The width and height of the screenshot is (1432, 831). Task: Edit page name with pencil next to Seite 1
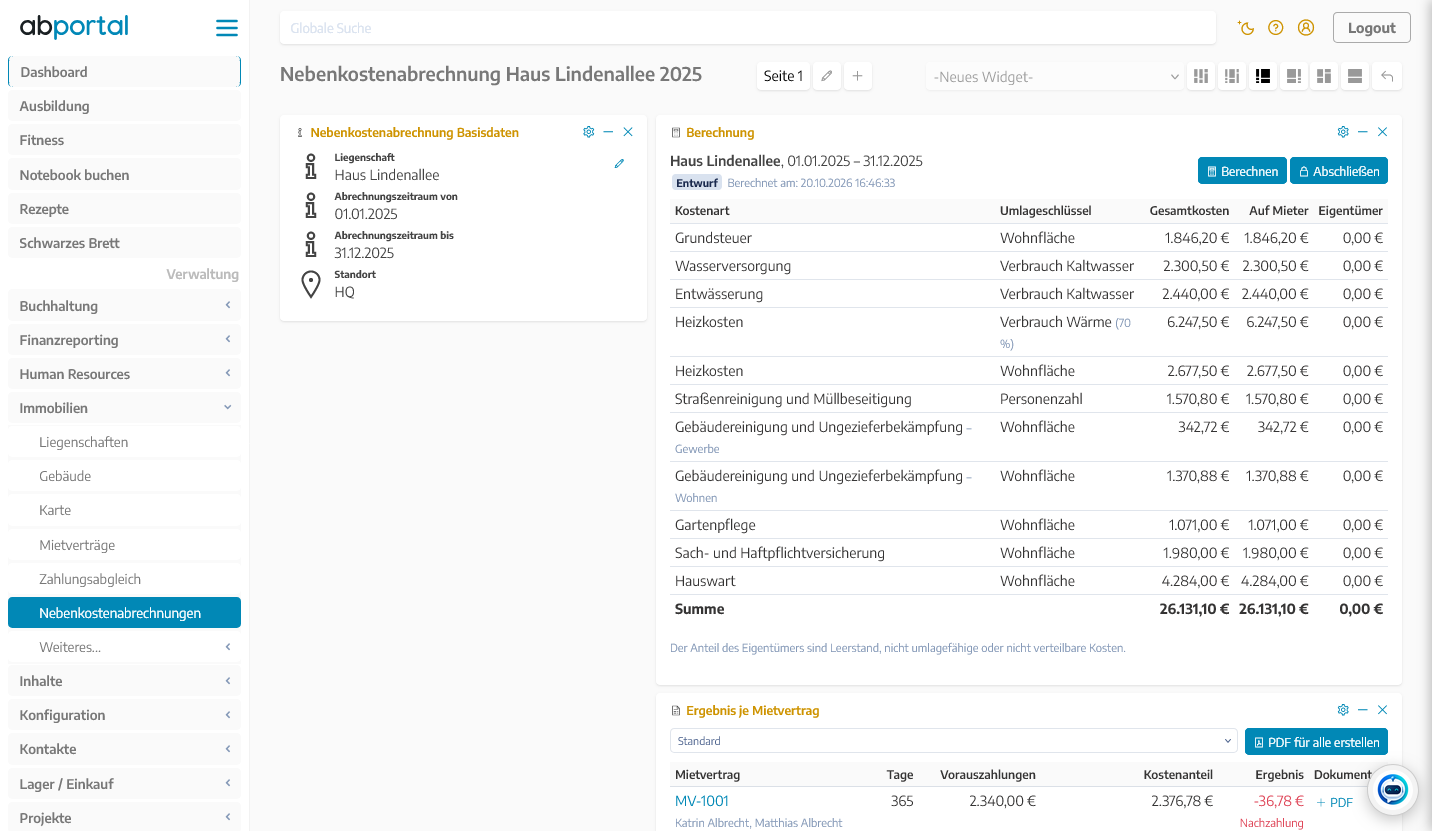tap(826, 76)
